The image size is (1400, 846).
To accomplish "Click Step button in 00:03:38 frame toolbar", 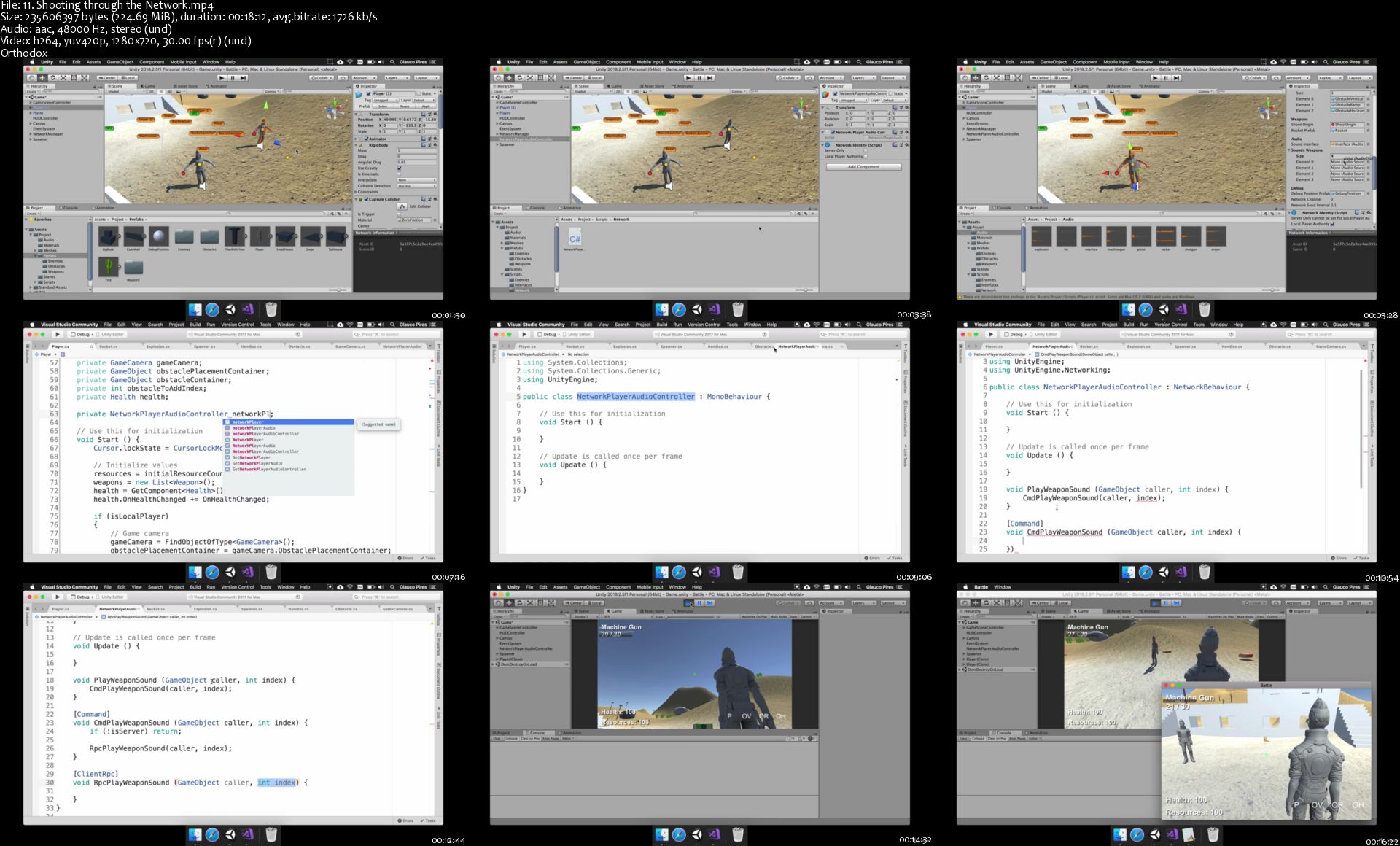I will 710,78.
